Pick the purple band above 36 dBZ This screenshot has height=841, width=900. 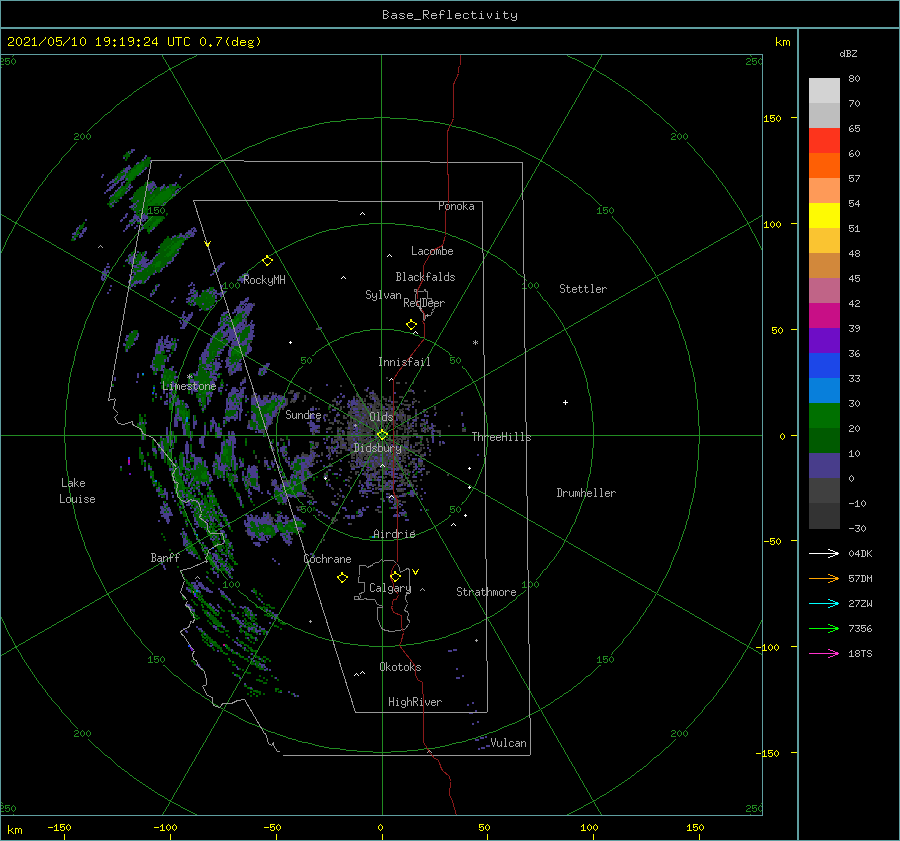(x=824, y=341)
